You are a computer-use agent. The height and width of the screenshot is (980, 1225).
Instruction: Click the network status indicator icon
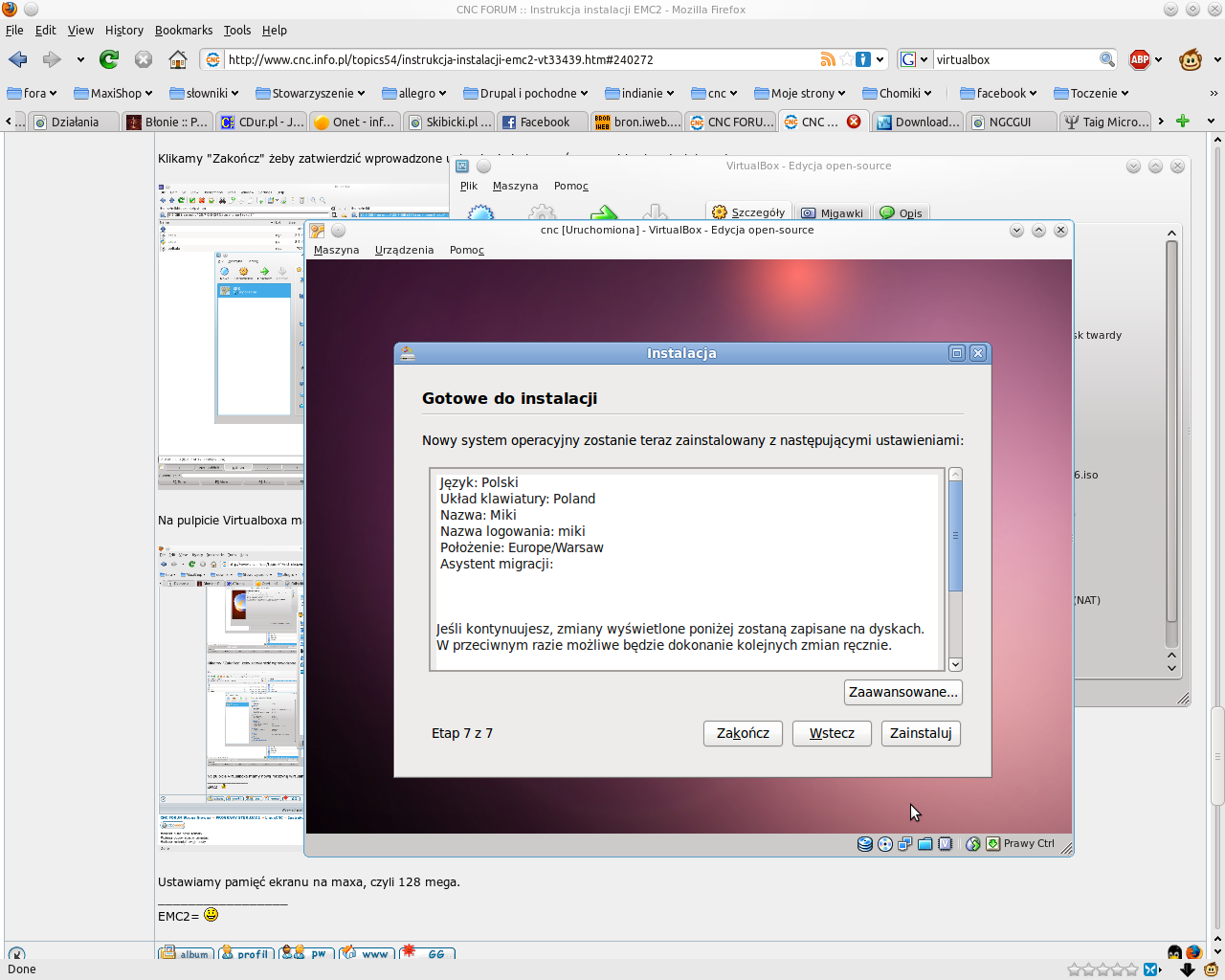click(x=904, y=843)
